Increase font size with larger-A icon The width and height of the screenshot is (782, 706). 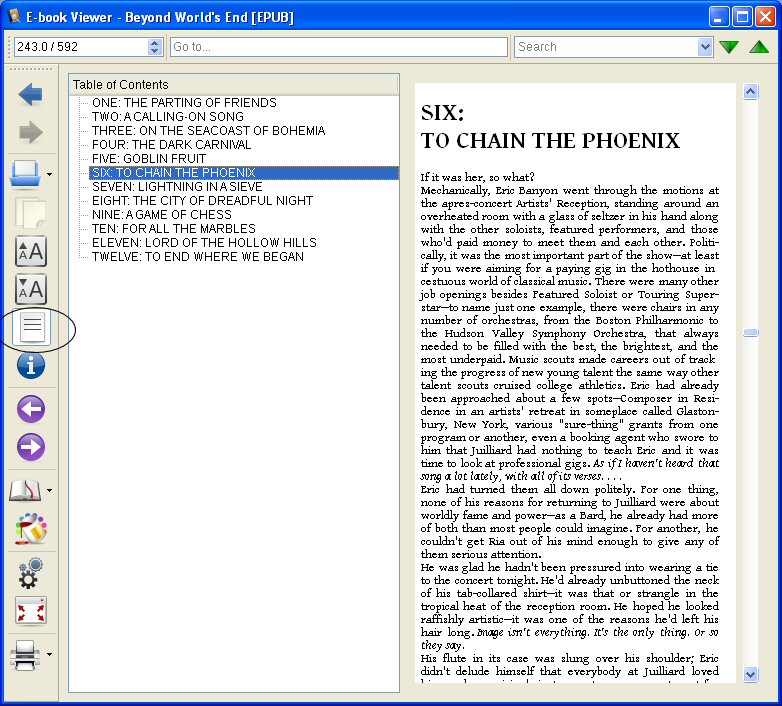pos(31,251)
